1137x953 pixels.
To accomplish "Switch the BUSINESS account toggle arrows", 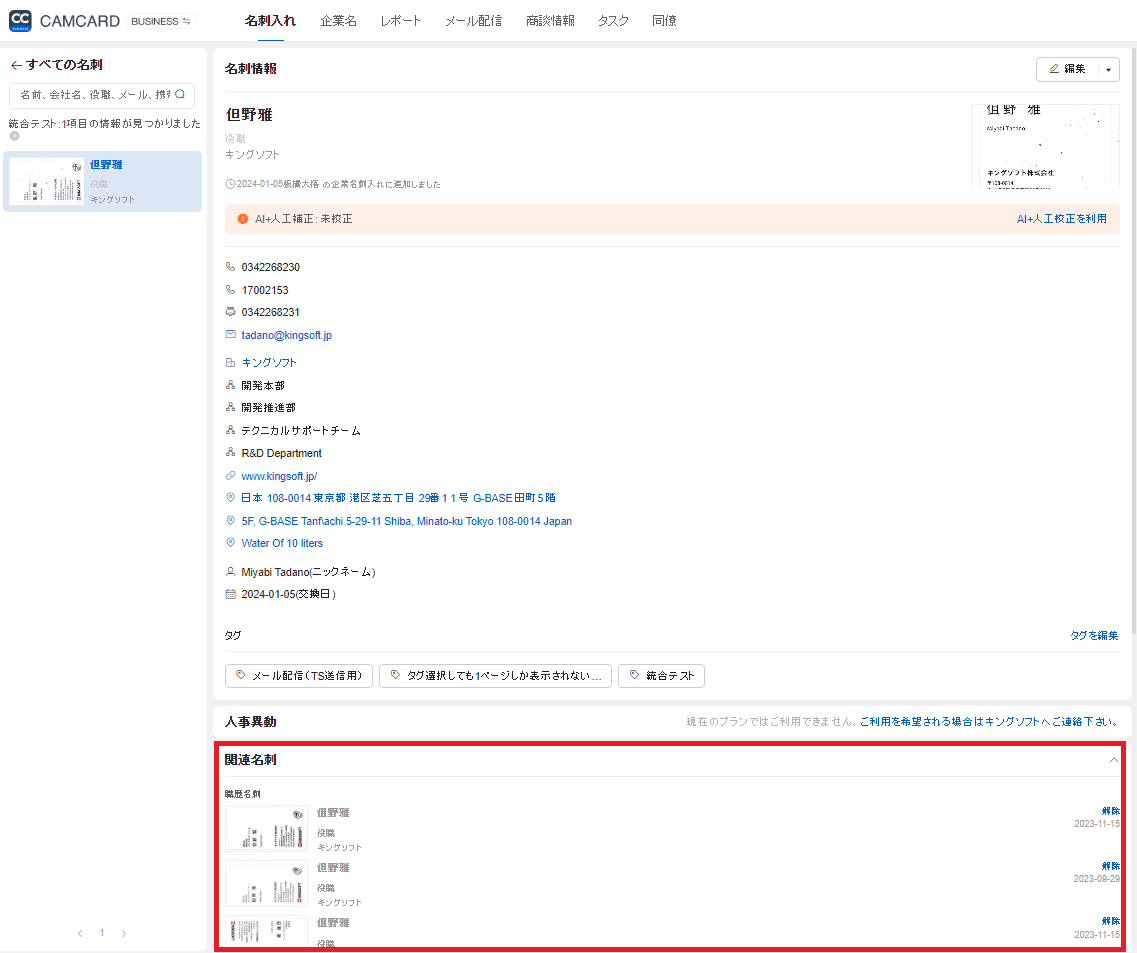I will coord(186,21).
